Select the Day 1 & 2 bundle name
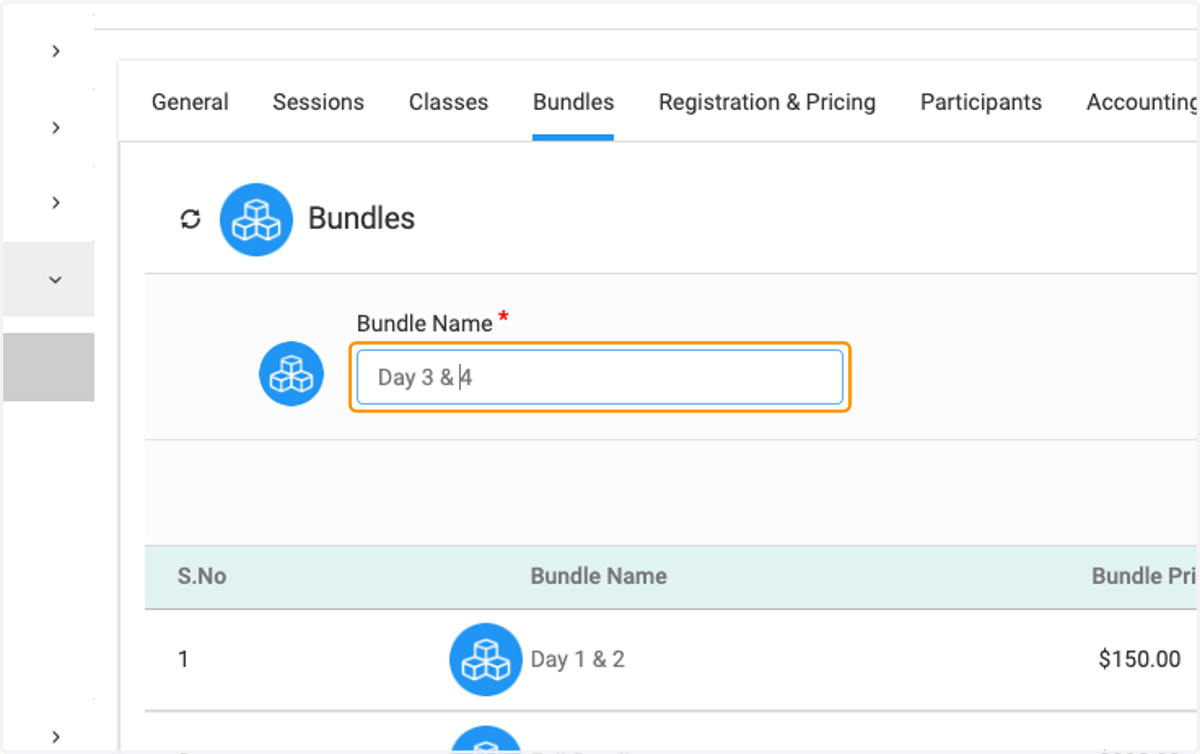Screen dimensions: 1200x754 pos(578,660)
